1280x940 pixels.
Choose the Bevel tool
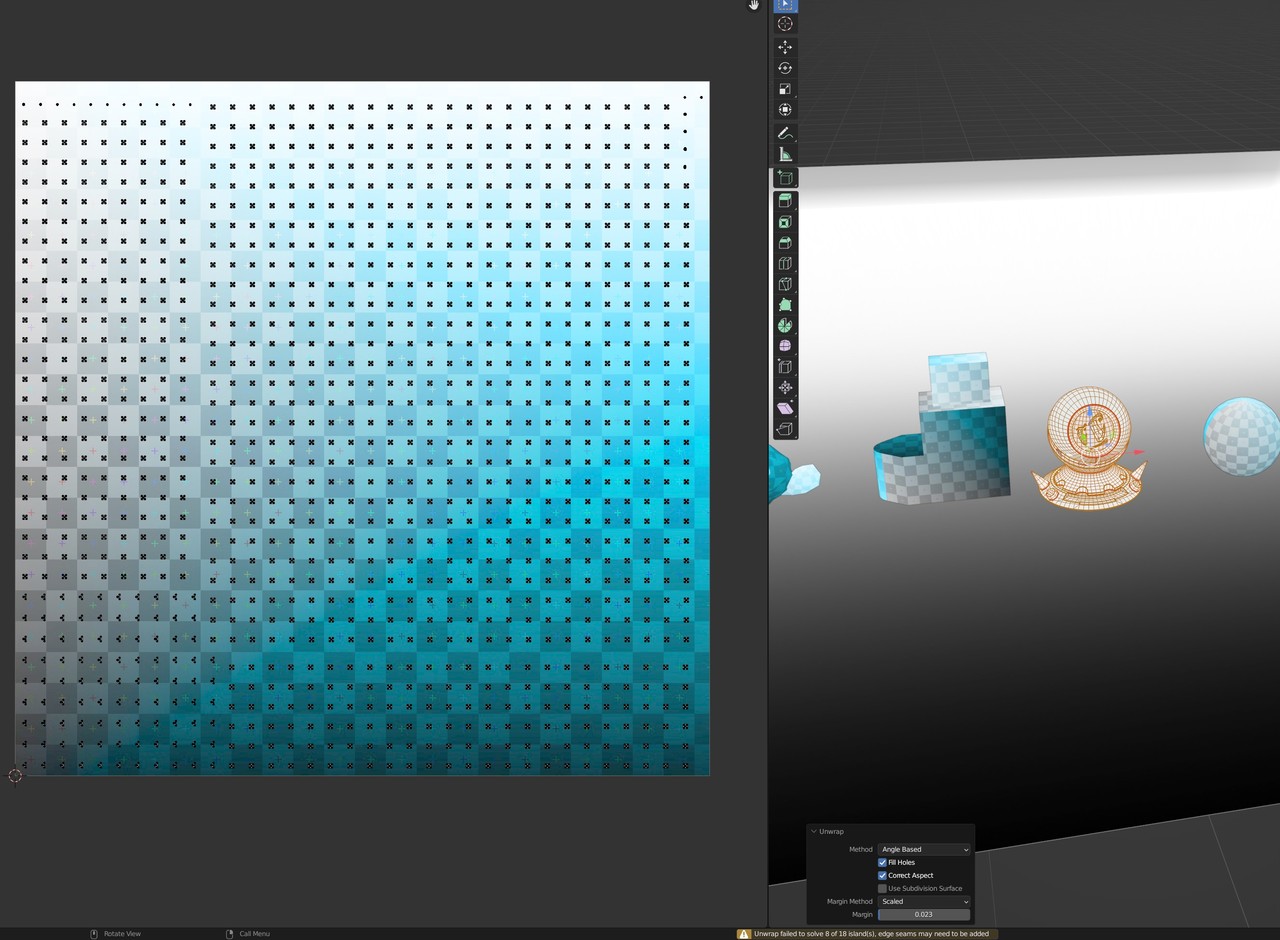point(785,243)
